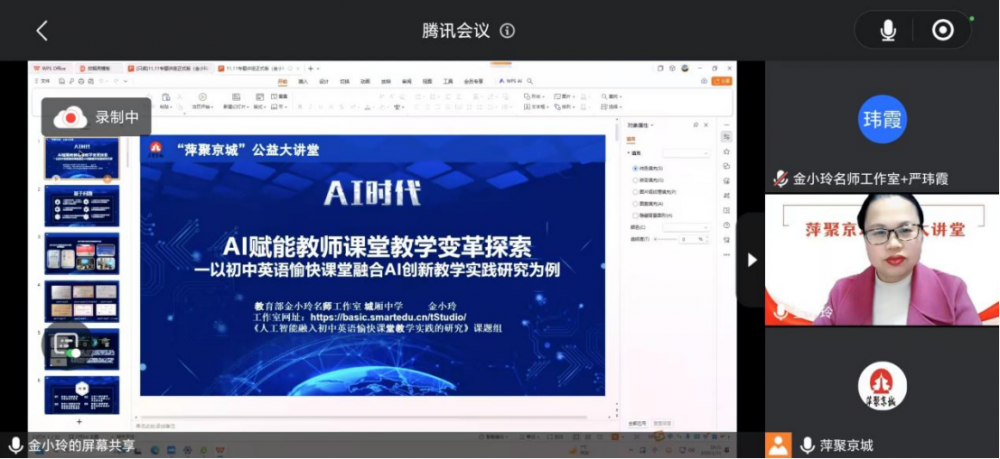Screen dimensions: 1000x459
Task: Open a new WPS tab with plus
Action: pyautogui.click(x=310, y=68)
